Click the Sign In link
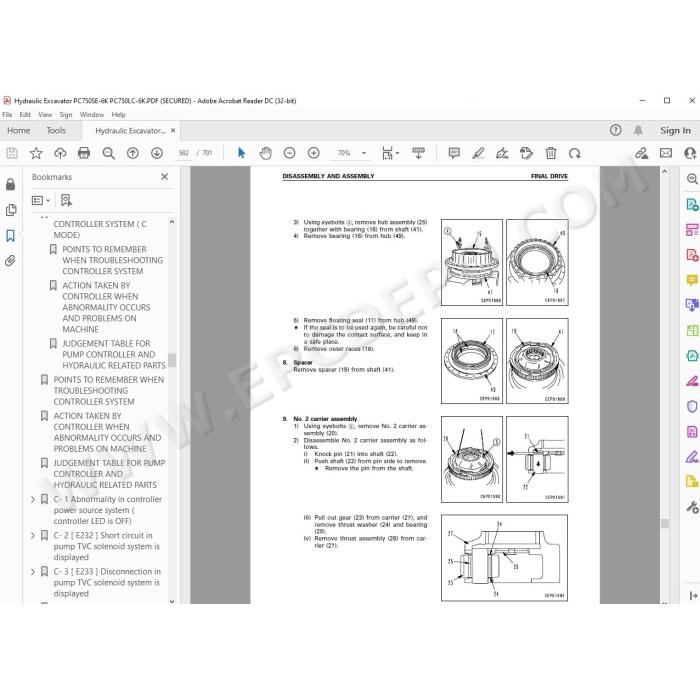This screenshot has width=700, height=700. (x=675, y=130)
